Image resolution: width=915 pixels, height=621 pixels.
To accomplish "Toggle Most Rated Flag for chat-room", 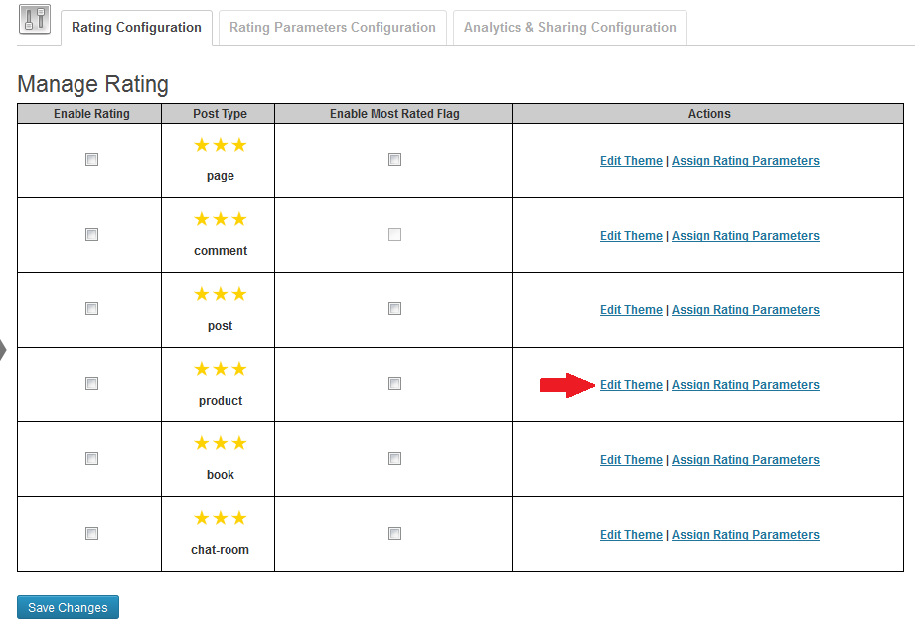I will [394, 533].
